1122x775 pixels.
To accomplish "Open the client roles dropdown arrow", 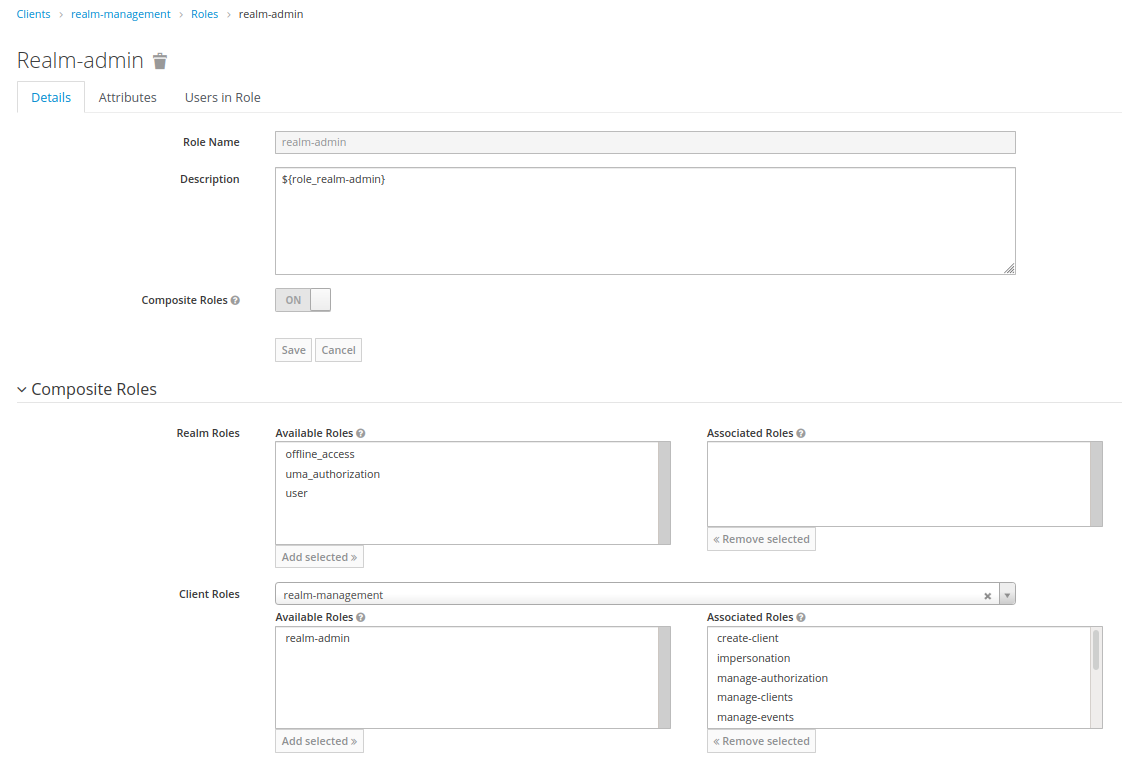I will 1008,593.
